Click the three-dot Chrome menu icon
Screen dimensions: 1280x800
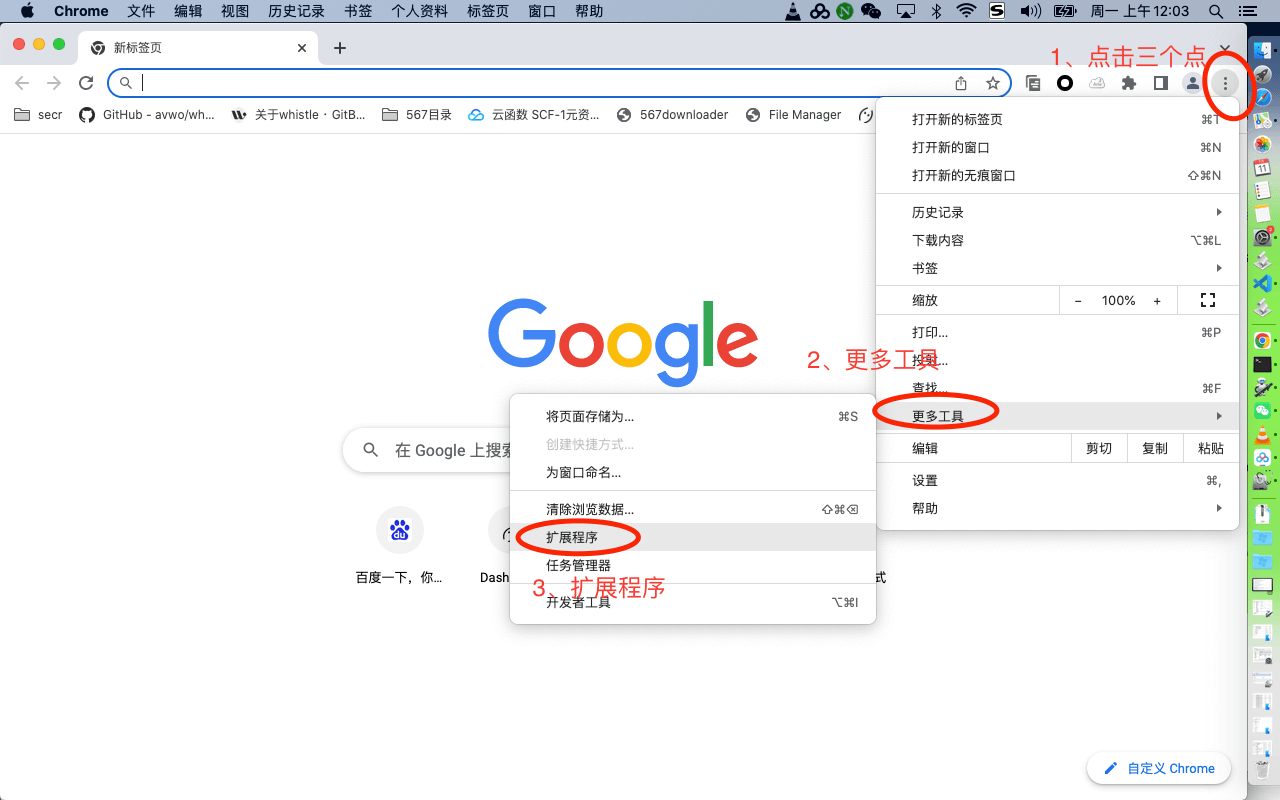(x=1225, y=83)
